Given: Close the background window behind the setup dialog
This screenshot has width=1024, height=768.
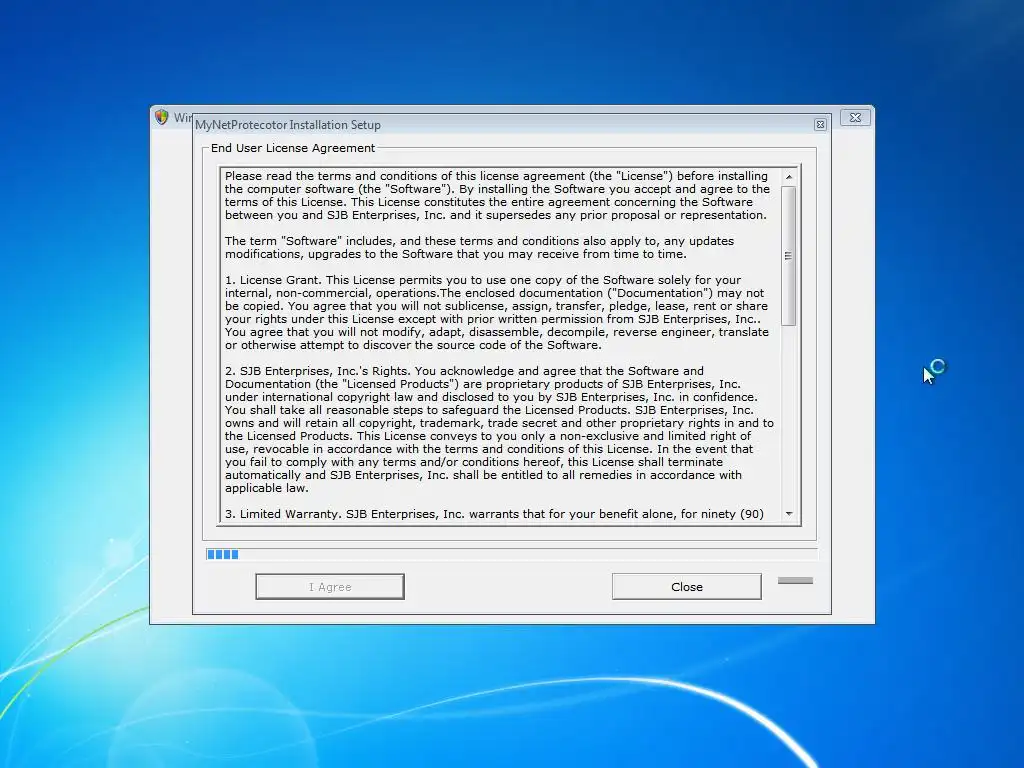Looking at the screenshot, I should tap(855, 118).
